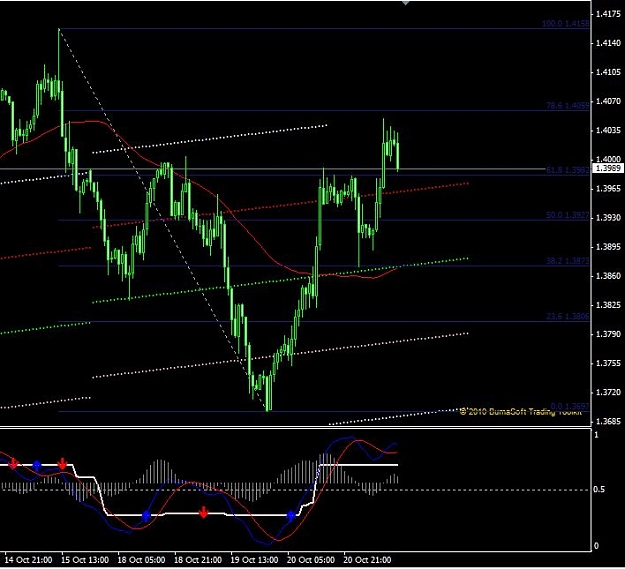Click the chart shift triangle marker at top
The height and width of the screenshot is (569, 625).
405,2
